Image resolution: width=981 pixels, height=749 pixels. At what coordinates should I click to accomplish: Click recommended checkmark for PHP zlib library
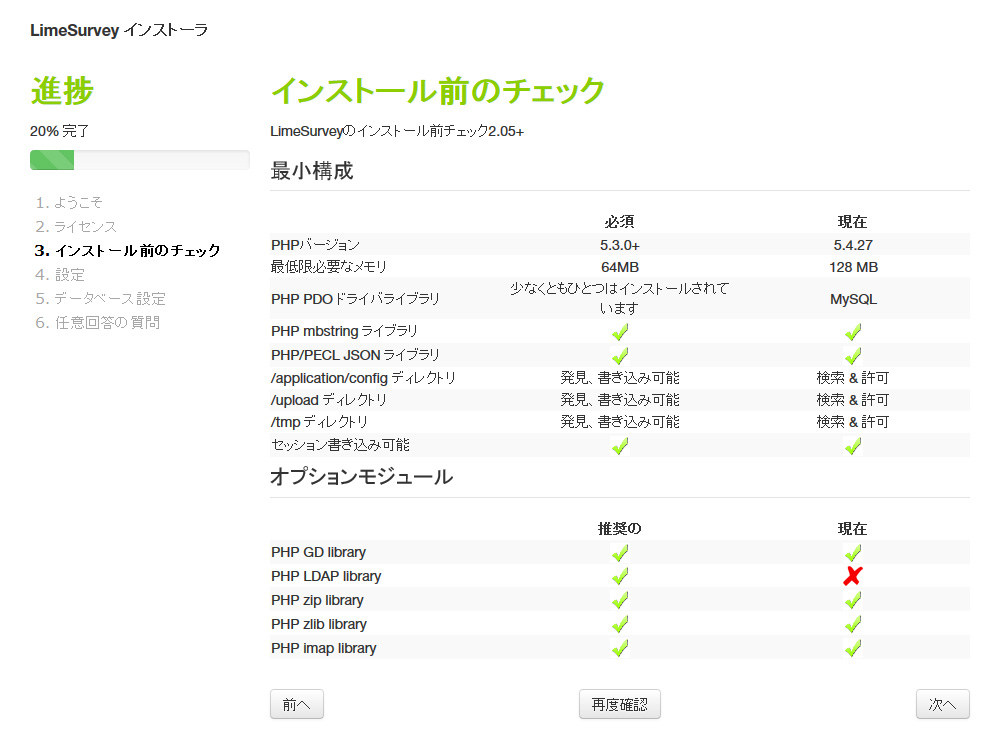pos(620,624)
